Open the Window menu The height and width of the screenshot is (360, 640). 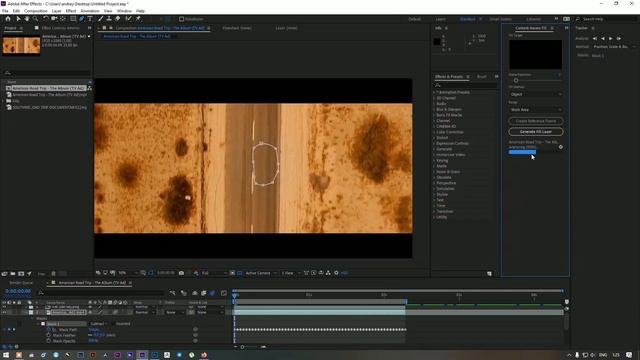[x=124, y=11]
